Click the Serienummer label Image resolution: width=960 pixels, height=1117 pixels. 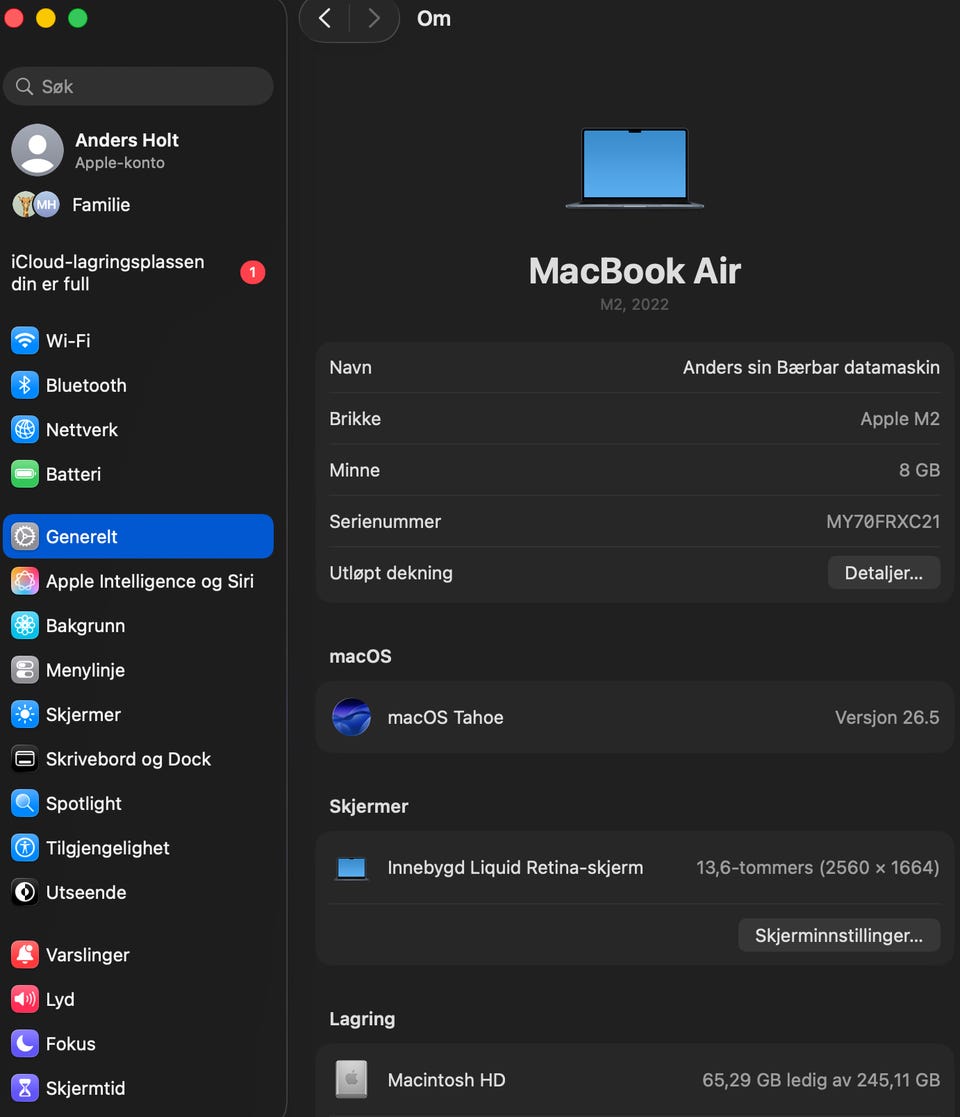pyautogui.click(x=385, y=521)
